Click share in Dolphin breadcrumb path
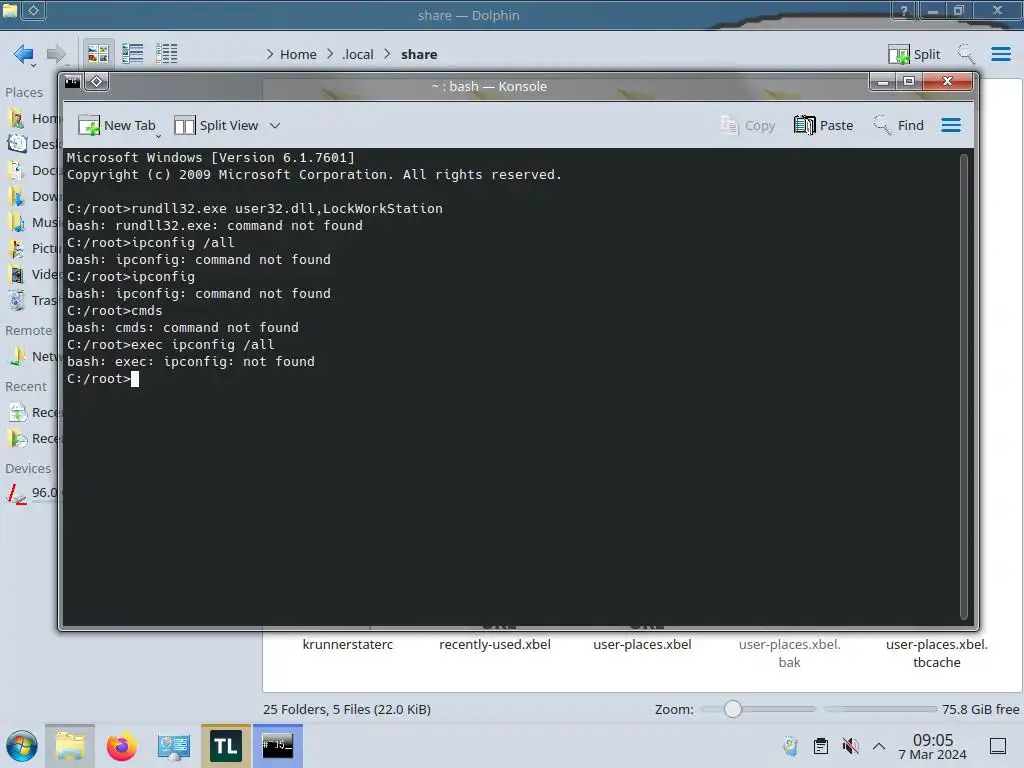 click(x=419, y=54)
